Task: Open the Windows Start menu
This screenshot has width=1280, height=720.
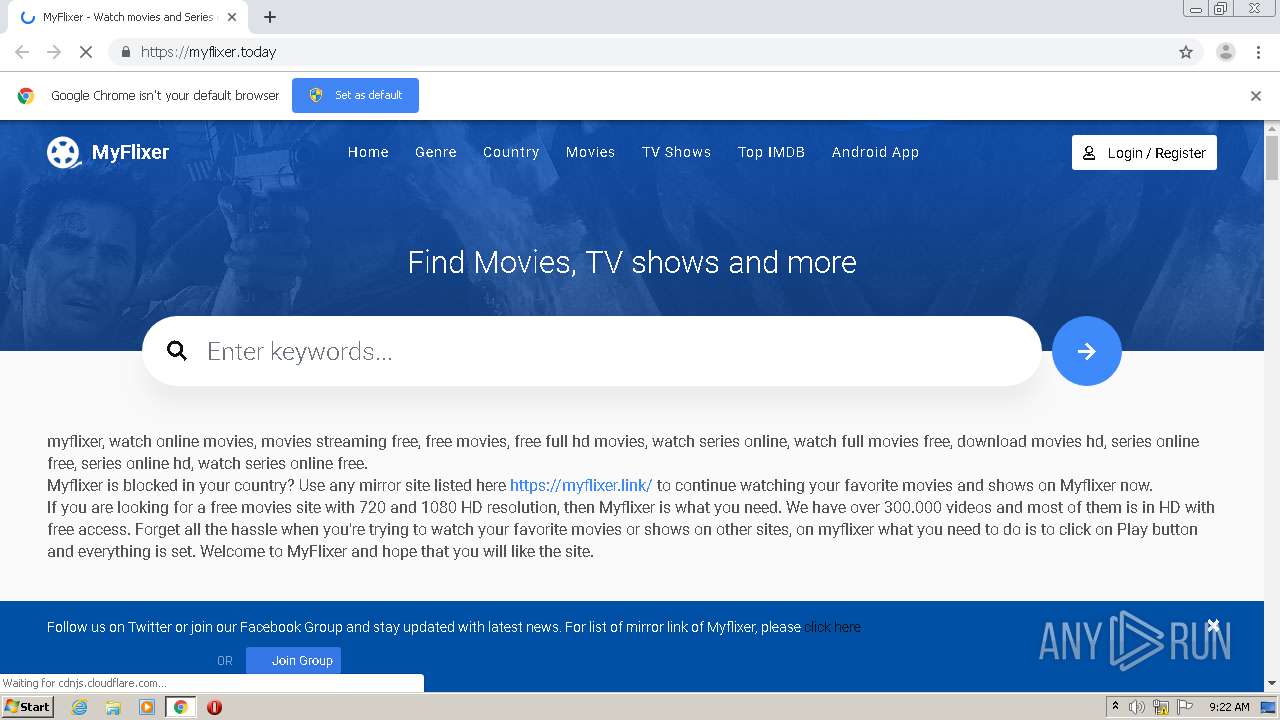Action: tap(28, 706)
